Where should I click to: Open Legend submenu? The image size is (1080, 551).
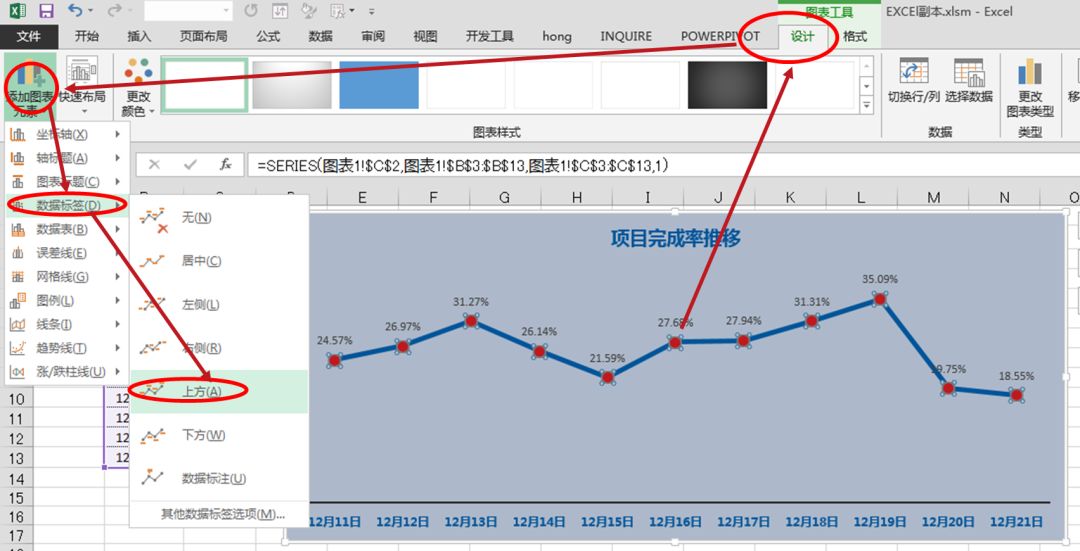point(67,300)
